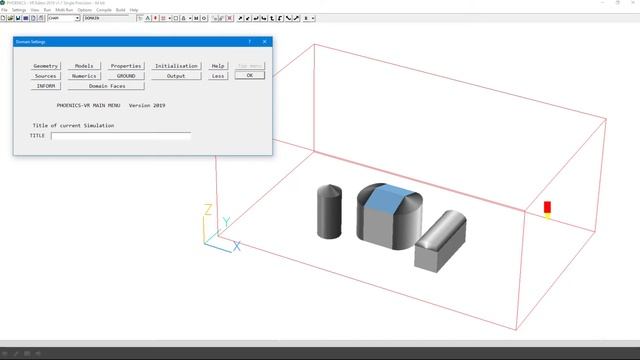640x360 pixels.
Task: Click the black arrow pointing down-left
Action: [248, 18]
